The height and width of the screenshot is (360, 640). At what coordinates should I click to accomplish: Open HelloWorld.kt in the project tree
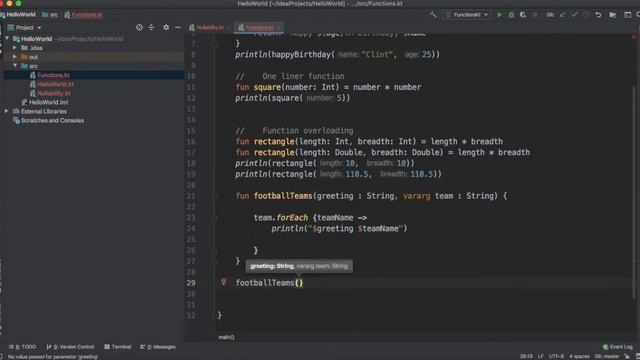pos(56,84)
